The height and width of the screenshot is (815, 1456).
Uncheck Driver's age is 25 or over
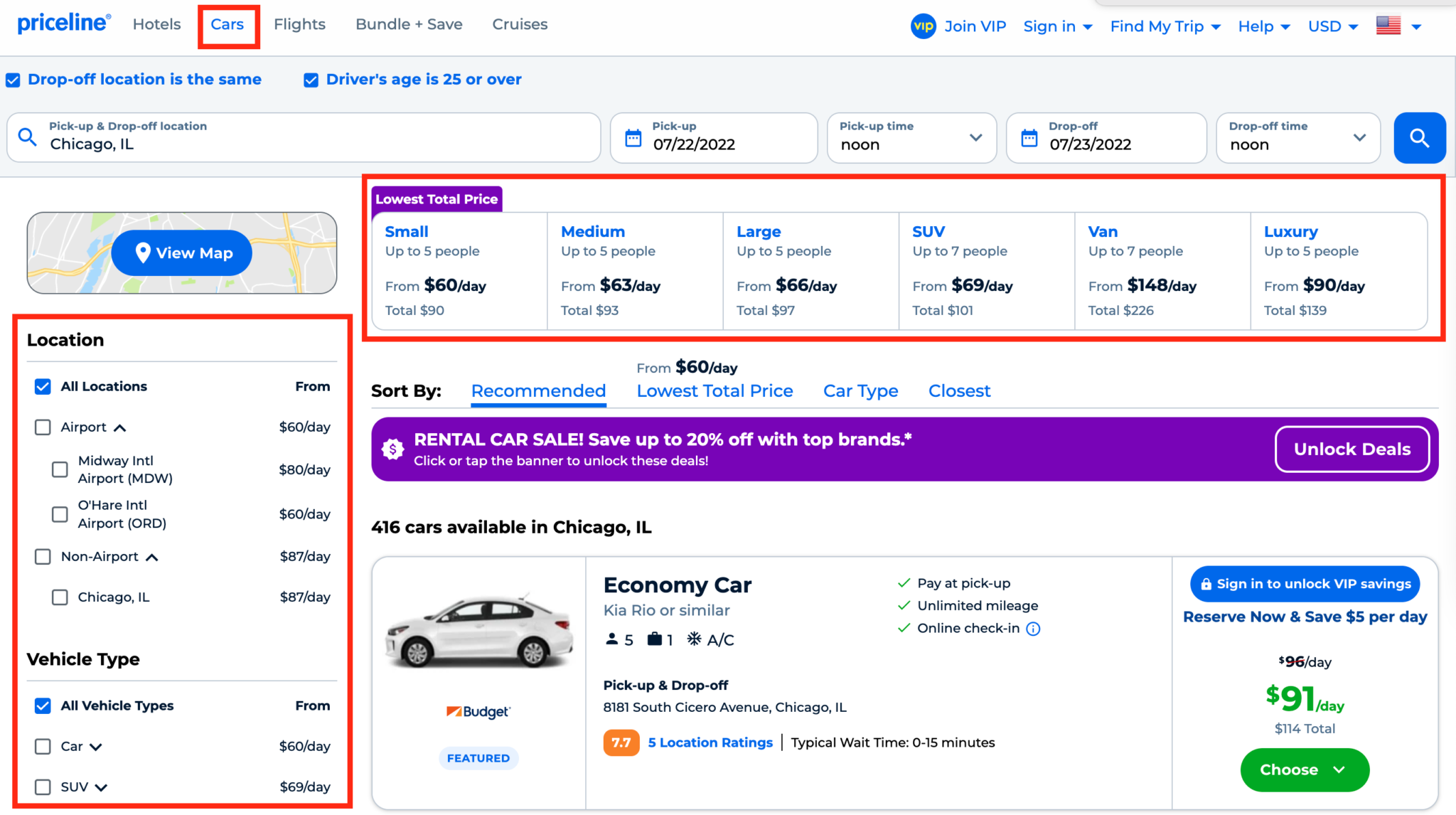[x=311, y=80]
